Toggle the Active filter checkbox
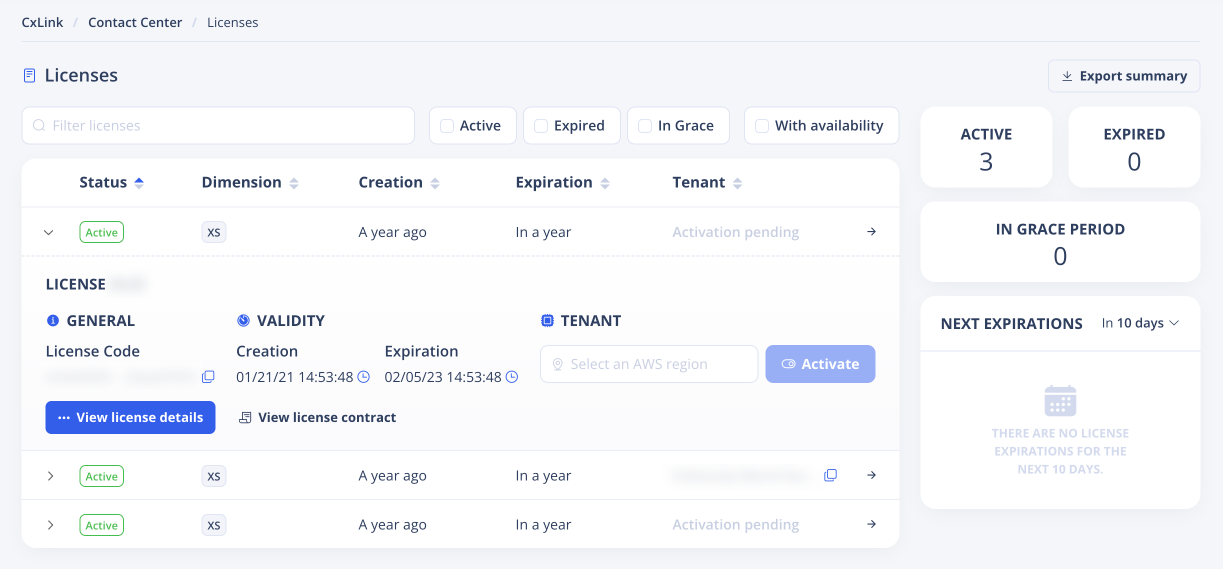Viewport: 1223px width, 569px height. click(447, 126)
